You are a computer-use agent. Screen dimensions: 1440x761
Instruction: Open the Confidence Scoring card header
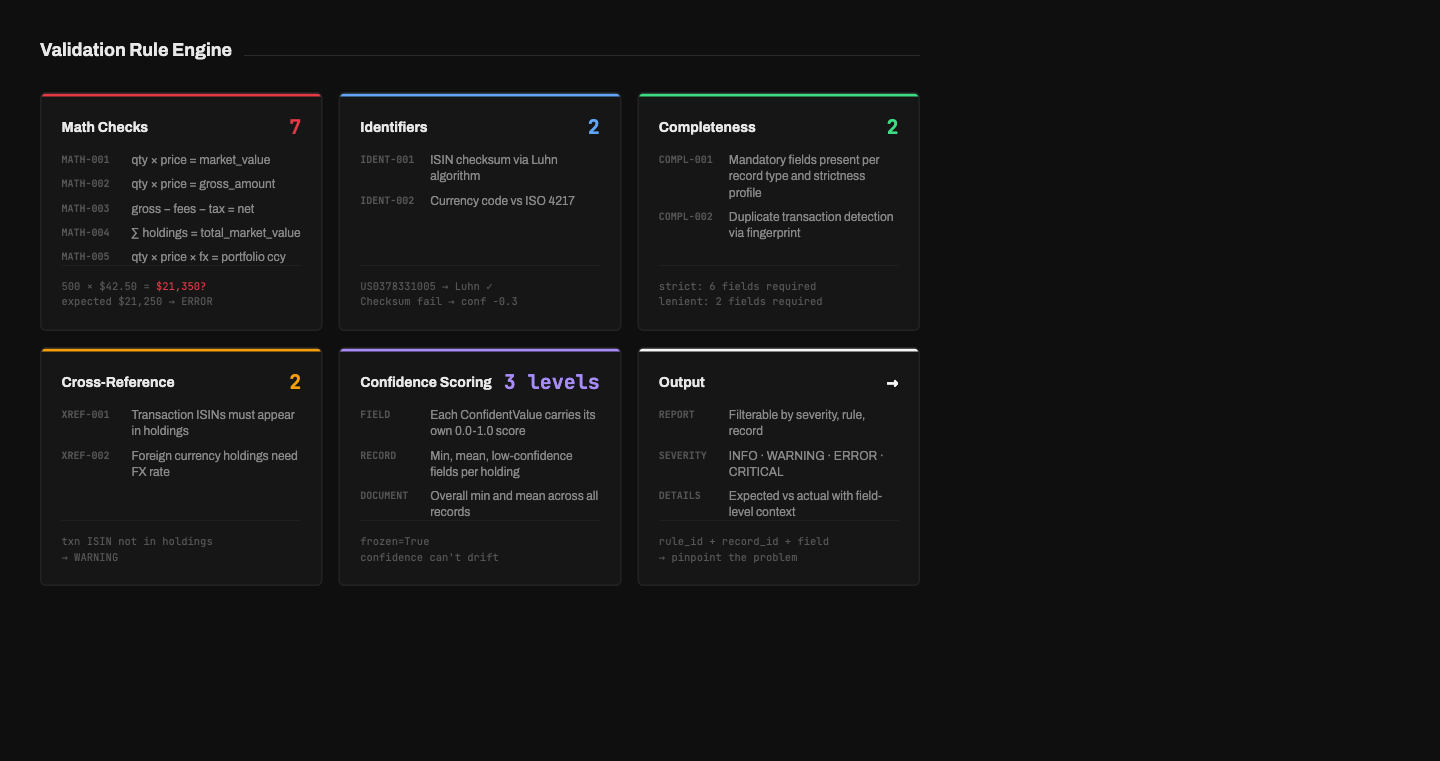pyautogui.click(x=426, y=382)
